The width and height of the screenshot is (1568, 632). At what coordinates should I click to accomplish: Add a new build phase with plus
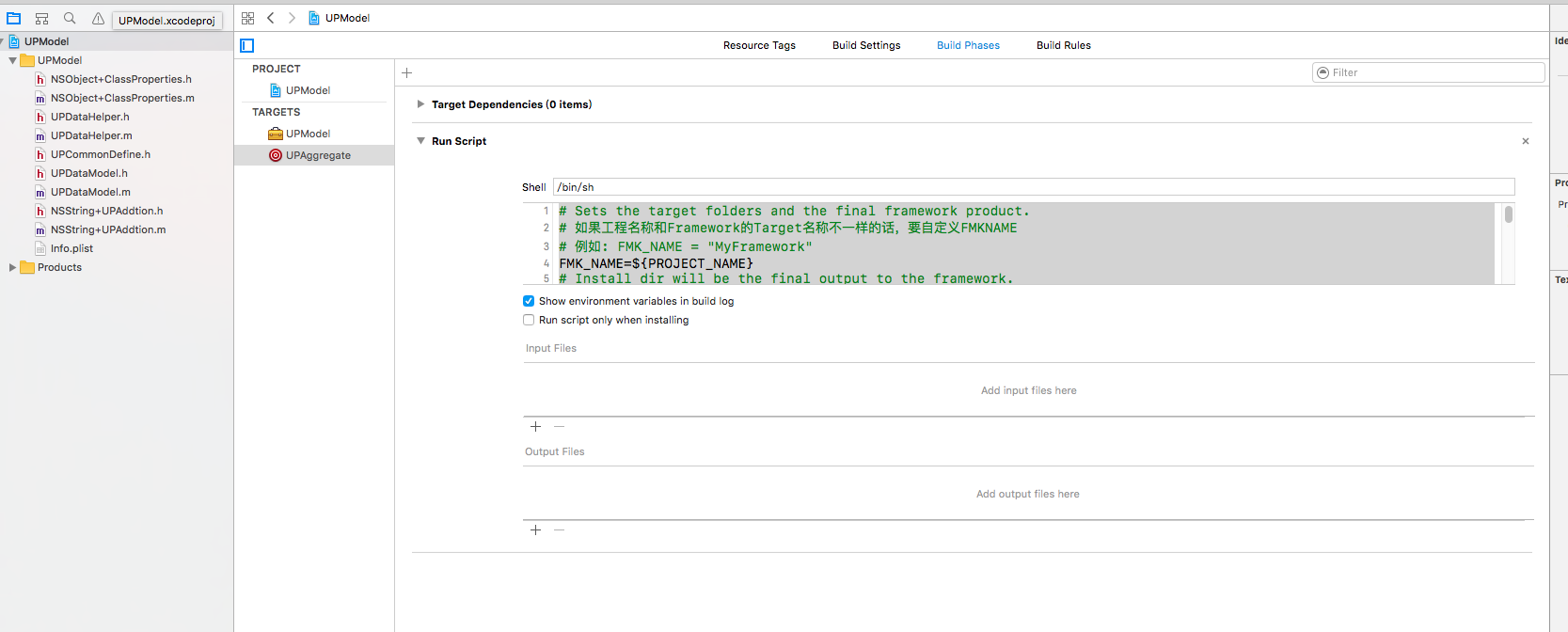pyautogui.click(x=407, y=72)
